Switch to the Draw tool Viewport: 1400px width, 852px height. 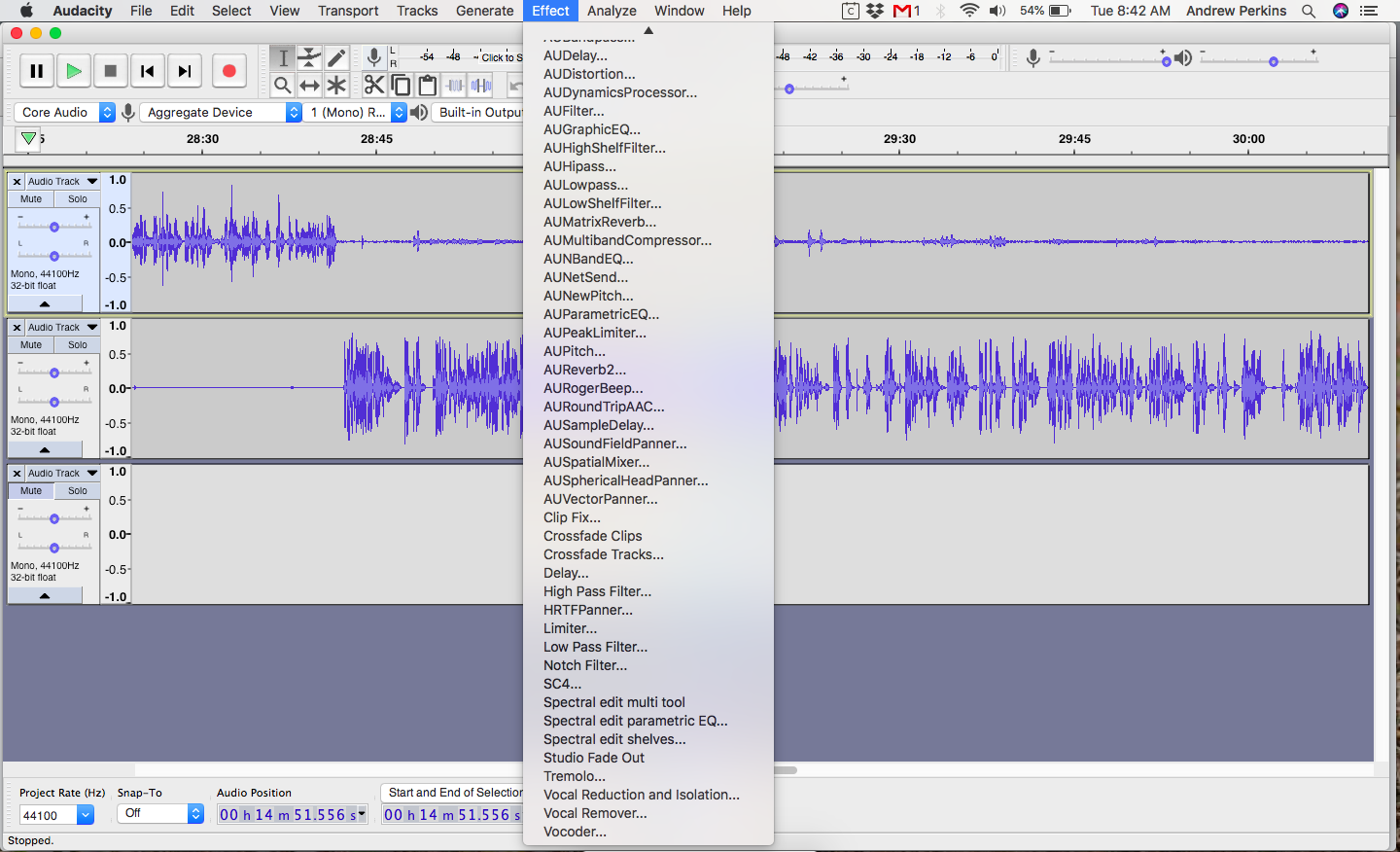[335, 57]
